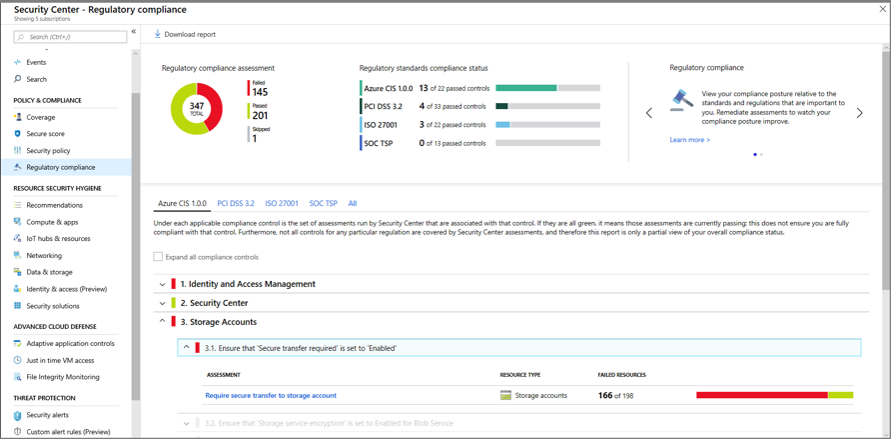Select the first carousel page dot

755,154
